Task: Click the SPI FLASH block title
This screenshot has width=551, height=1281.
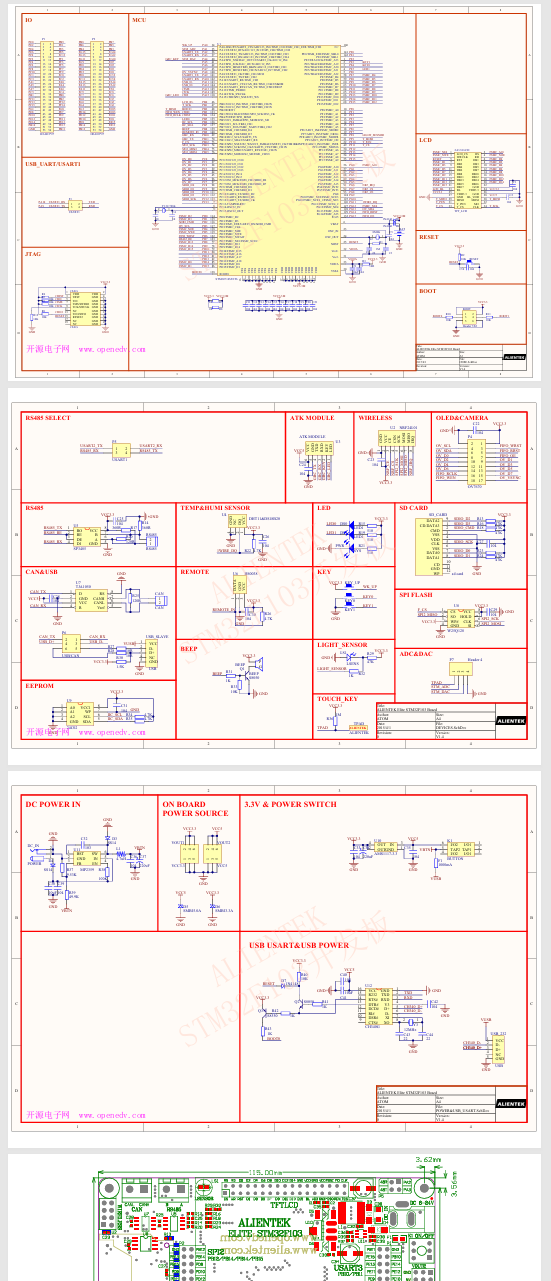Action: click(416, 595)
